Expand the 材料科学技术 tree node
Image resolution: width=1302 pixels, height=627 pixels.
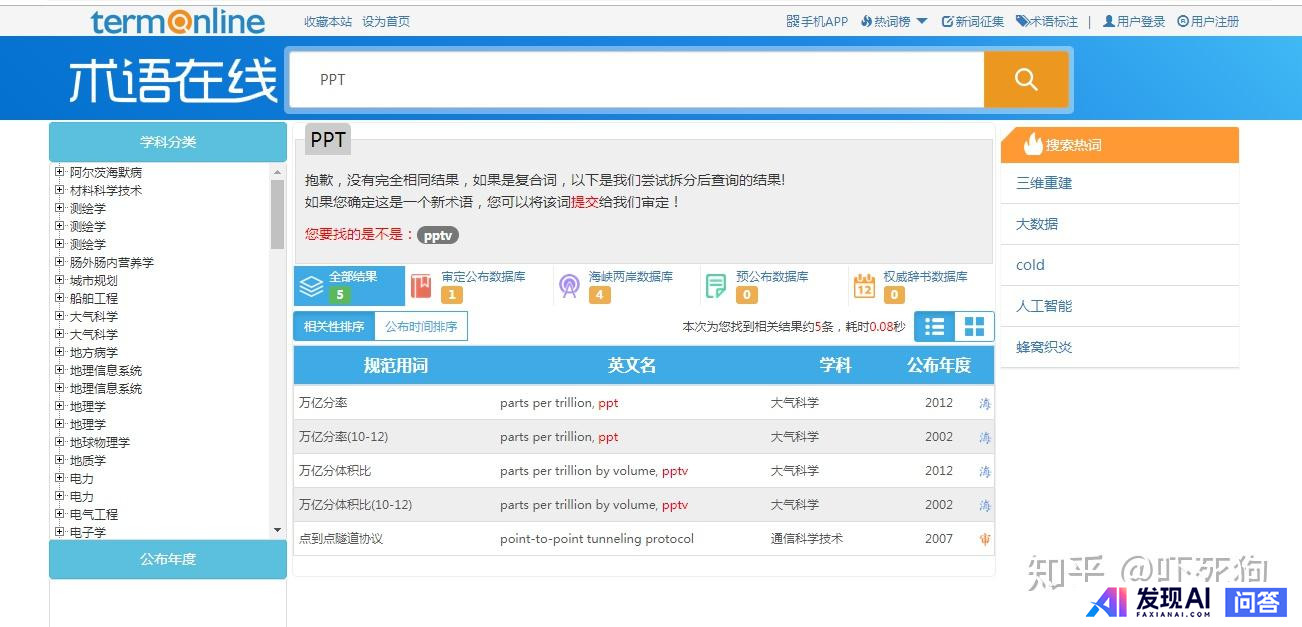[60, 190]
